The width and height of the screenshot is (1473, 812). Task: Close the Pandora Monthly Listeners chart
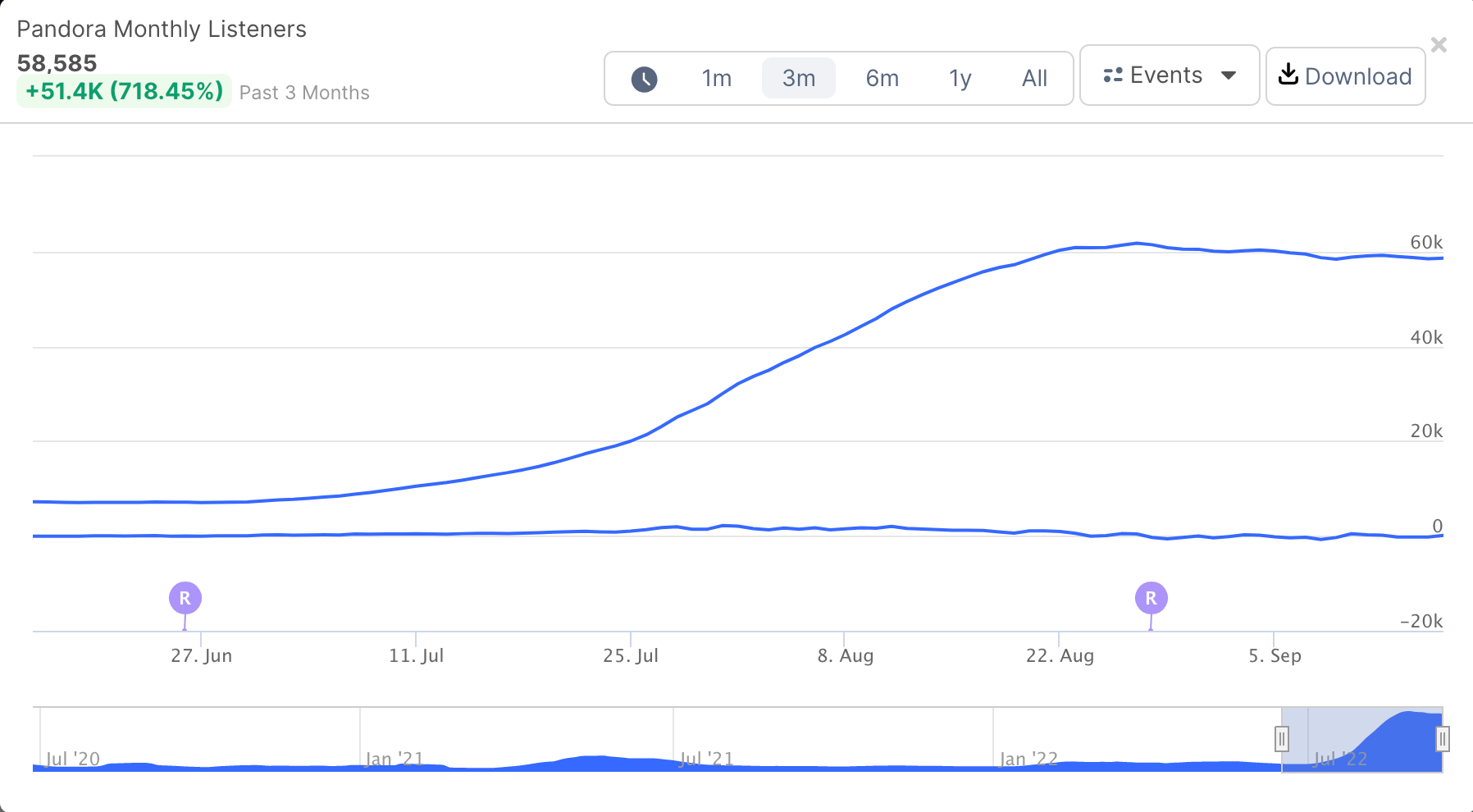coord(1439,45)
